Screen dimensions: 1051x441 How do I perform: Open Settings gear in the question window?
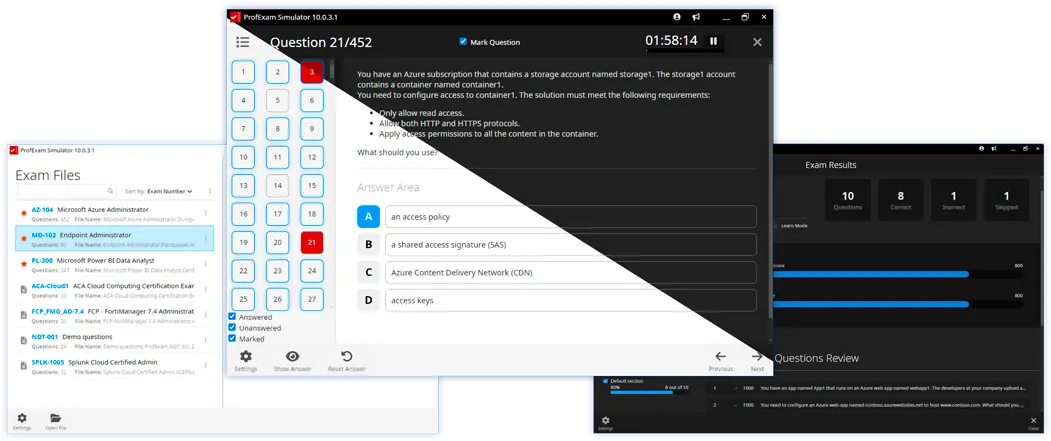click(246, 357)
